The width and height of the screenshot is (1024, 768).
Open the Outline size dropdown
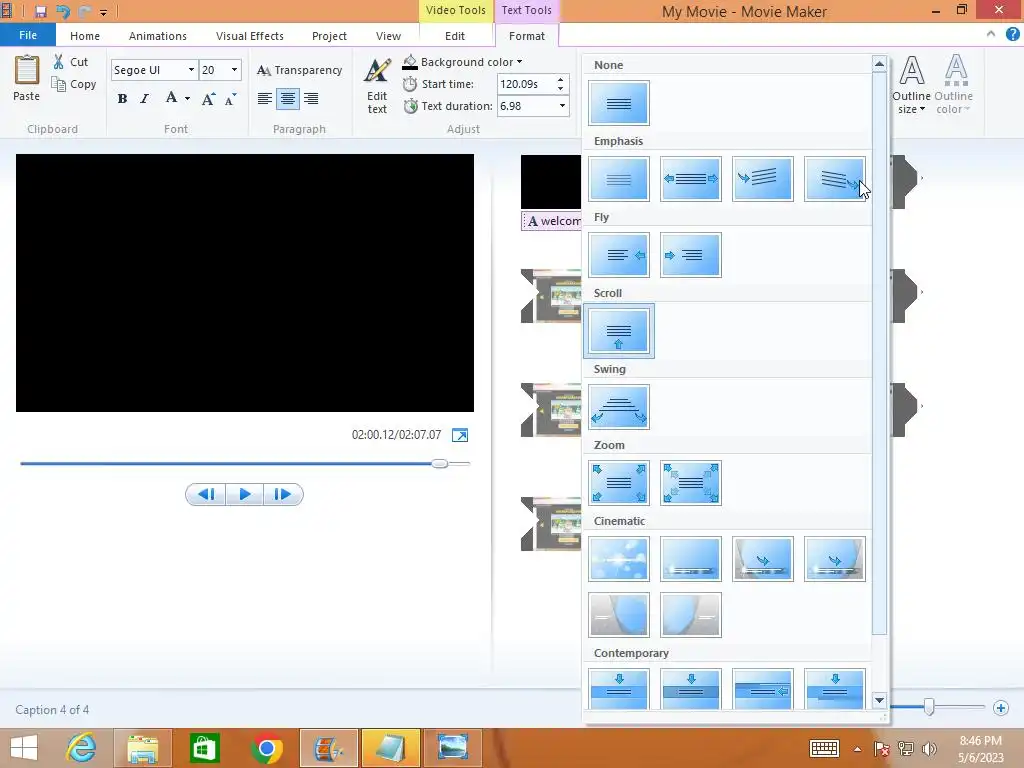911,86
